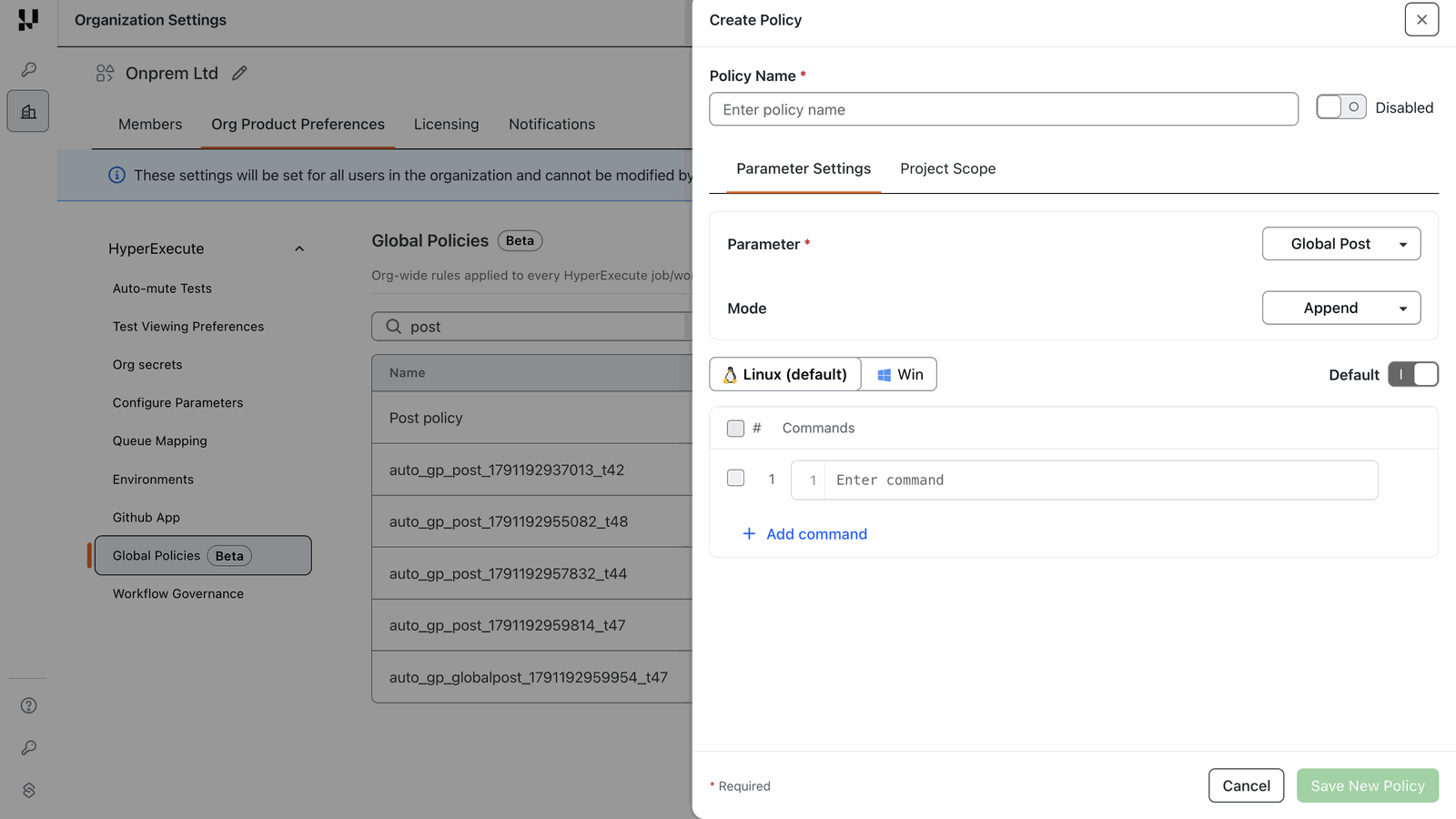Screen dimensions: 1456x819
Task: Open Auto-mute Tests settings
Action: click(162, 288)
